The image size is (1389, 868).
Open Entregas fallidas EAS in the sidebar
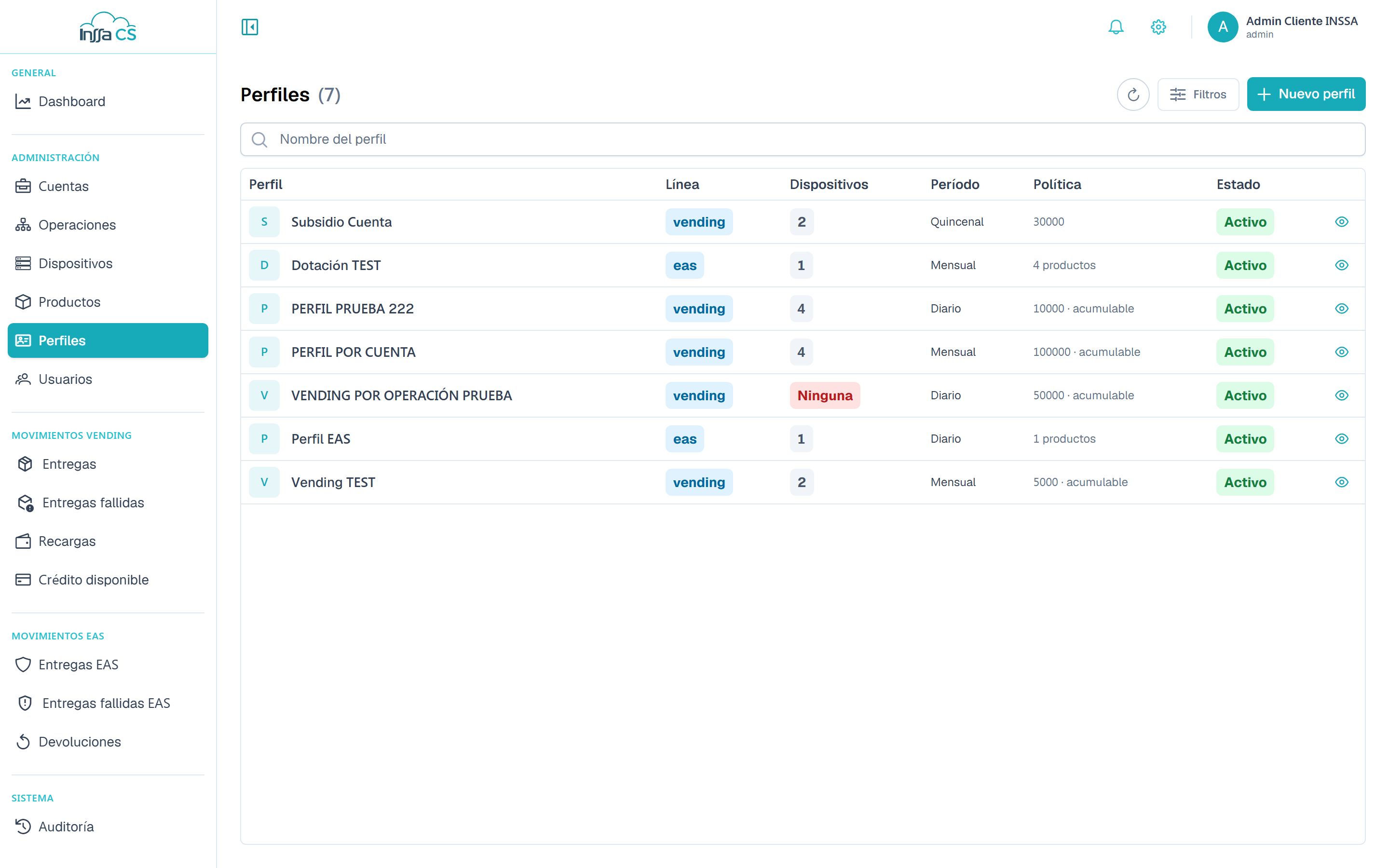(108, 703)
